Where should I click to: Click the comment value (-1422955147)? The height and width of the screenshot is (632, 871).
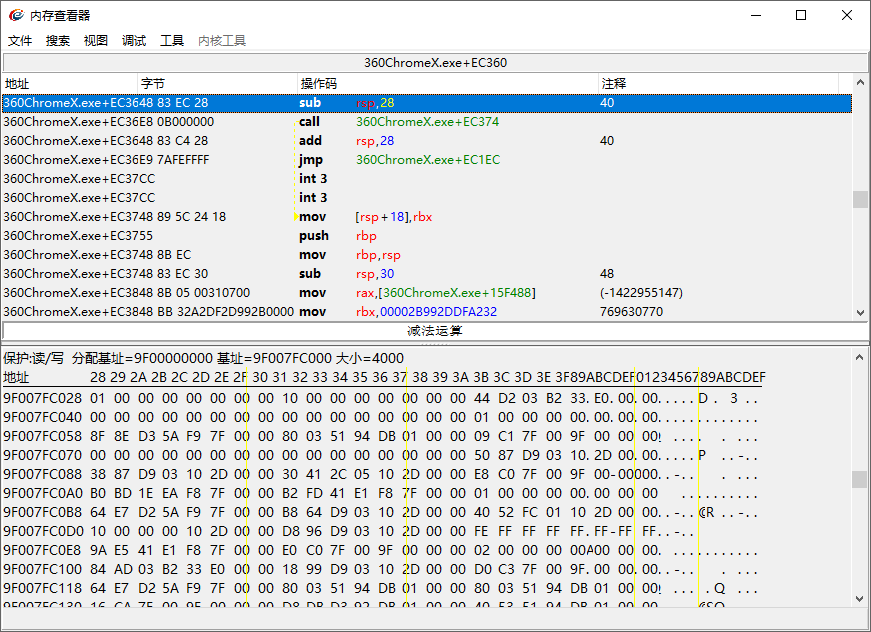[x=642, y=293]
